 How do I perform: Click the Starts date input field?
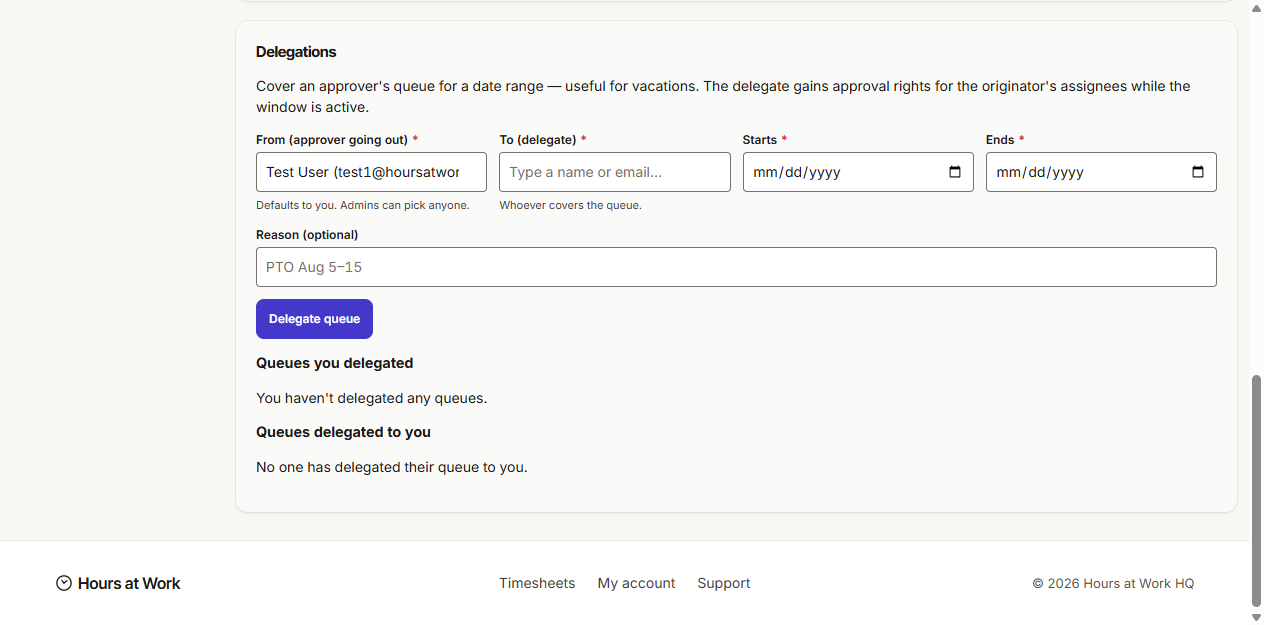[x=858, y=172]
